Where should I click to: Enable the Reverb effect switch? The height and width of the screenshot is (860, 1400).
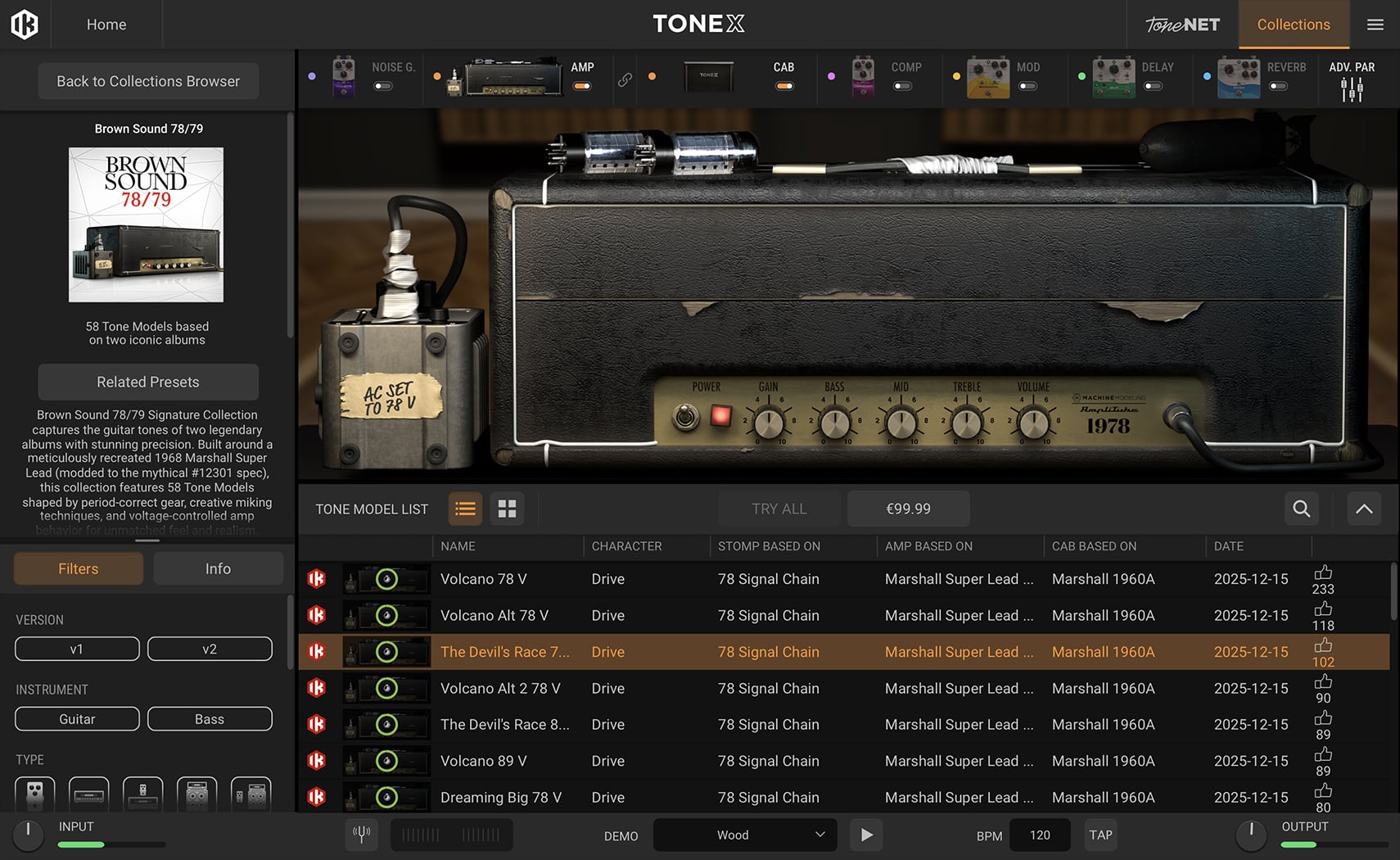click(x=1278, y=86)
